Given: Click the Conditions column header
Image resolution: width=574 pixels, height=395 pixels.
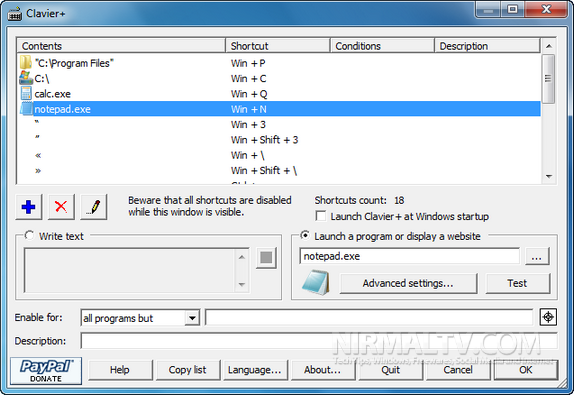Looking at the screenshot, I should pyautogui.click(x=383, y=46).
